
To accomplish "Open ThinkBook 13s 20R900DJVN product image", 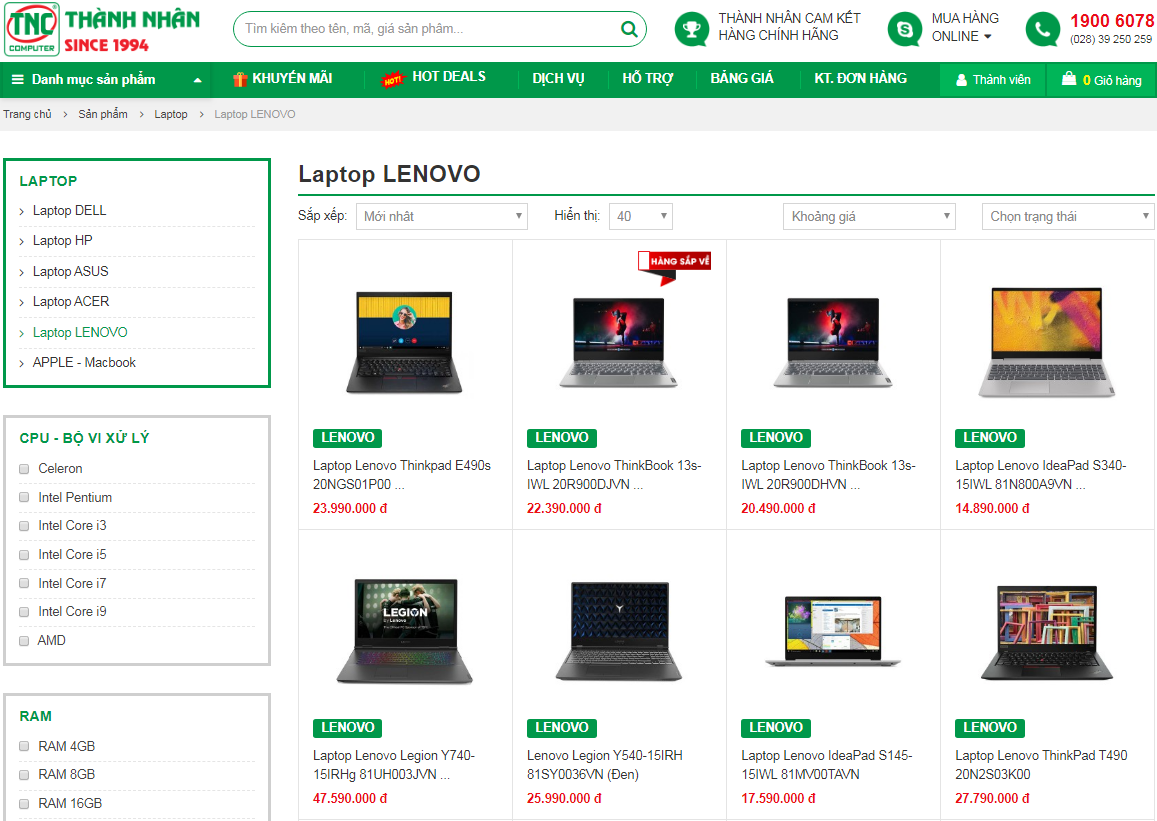I will click(618, 342).
